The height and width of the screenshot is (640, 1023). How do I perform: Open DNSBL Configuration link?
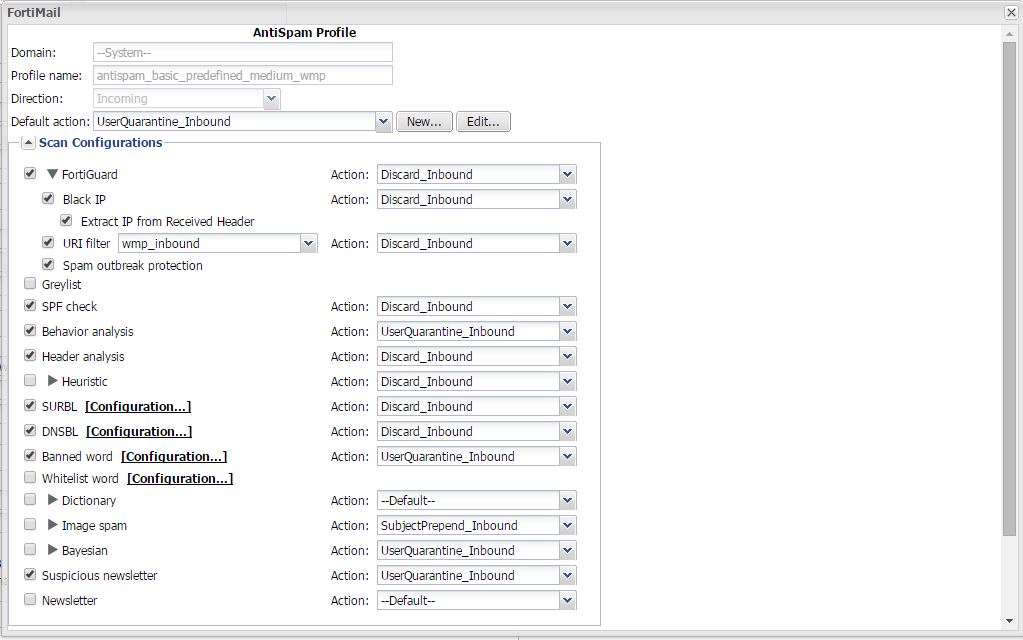[139, 431]
